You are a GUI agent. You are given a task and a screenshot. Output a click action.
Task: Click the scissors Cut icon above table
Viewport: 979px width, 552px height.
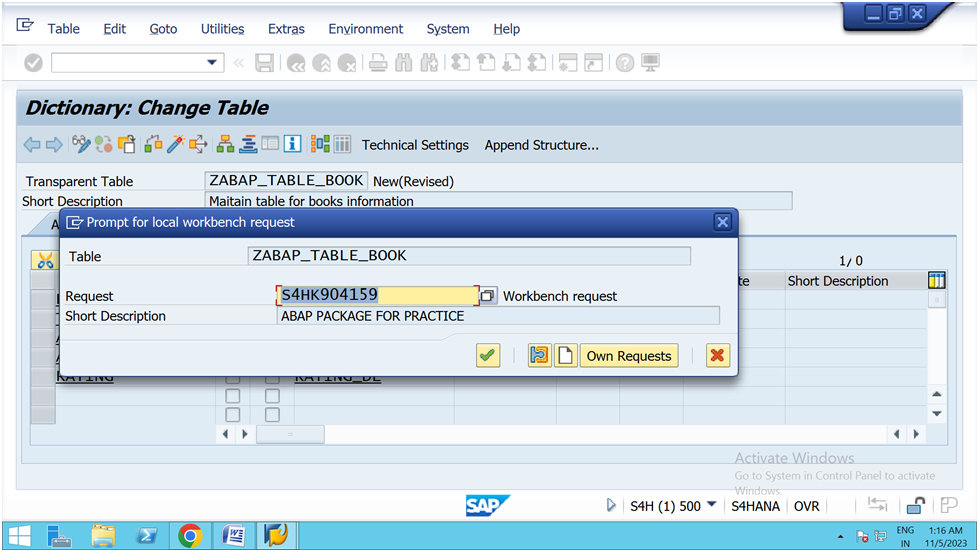(45, 260)
